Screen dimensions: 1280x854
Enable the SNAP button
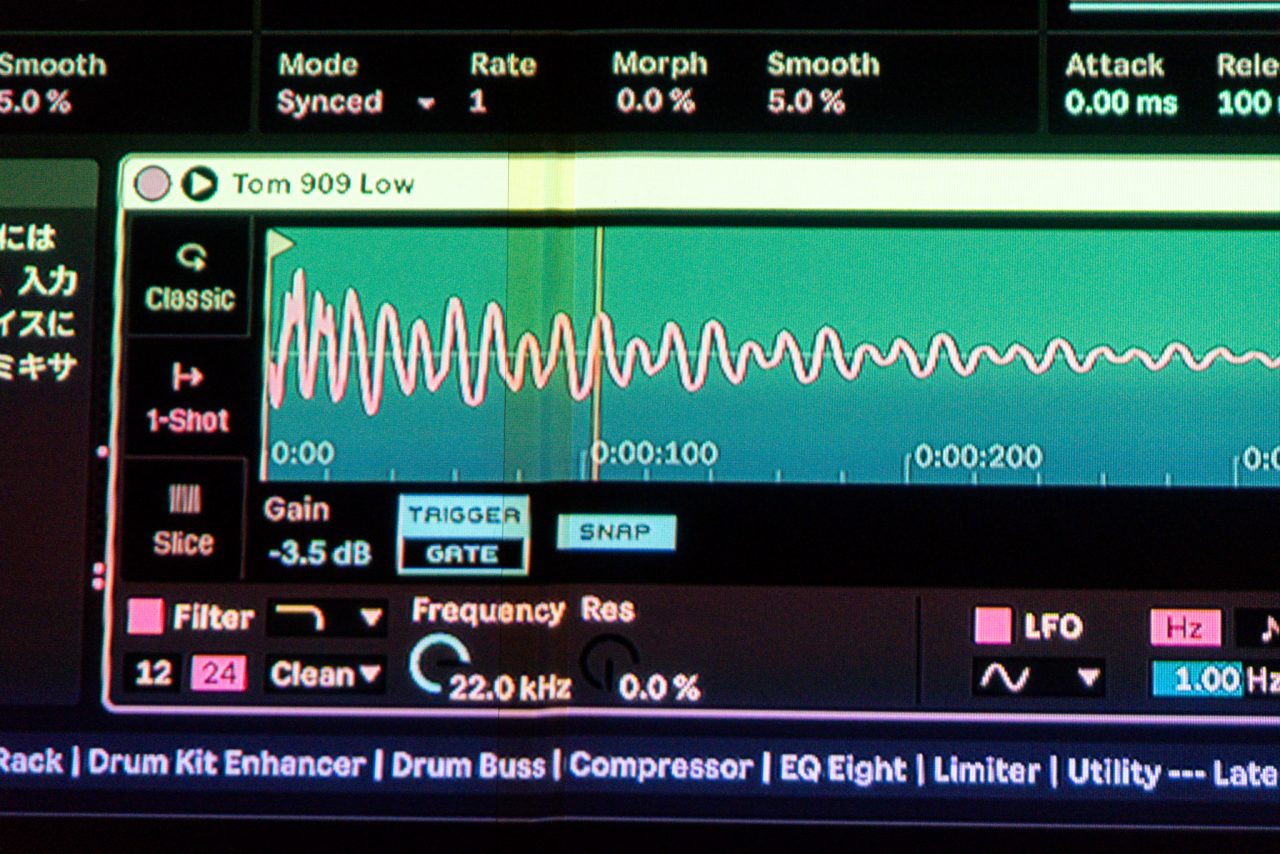click(x=616, y=533)
